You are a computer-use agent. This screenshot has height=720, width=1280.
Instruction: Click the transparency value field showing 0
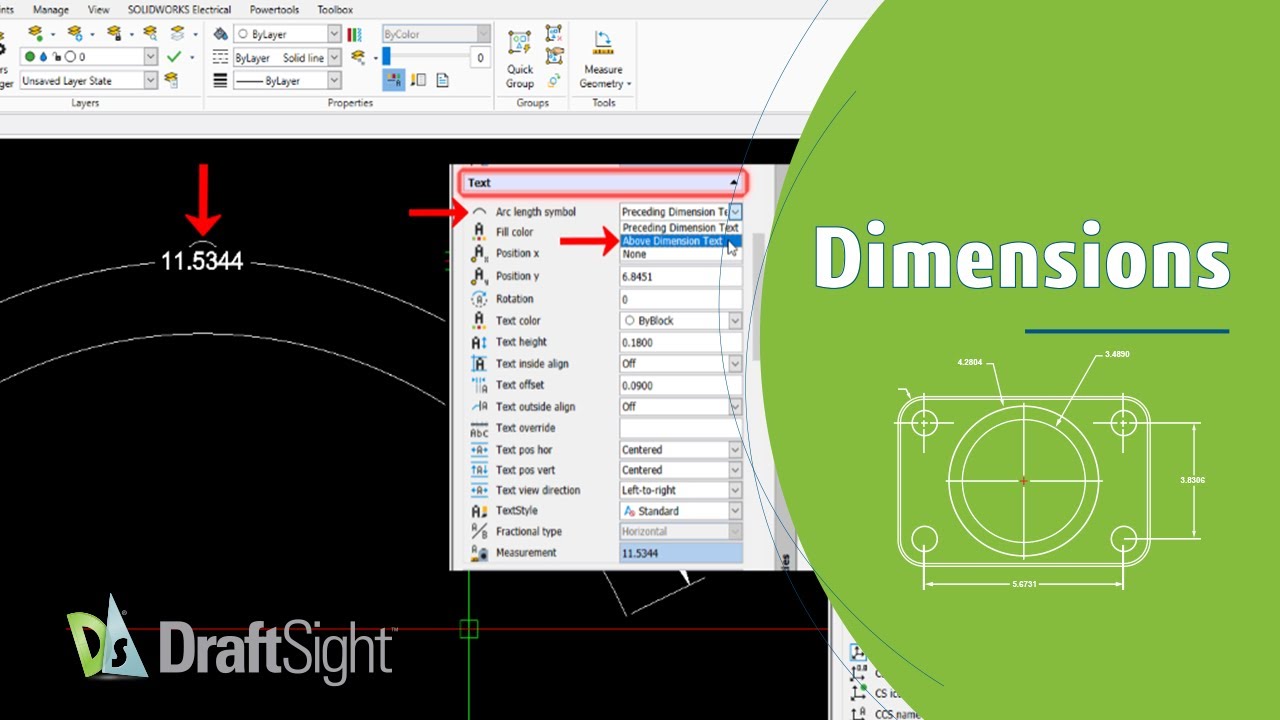point(481,58)
